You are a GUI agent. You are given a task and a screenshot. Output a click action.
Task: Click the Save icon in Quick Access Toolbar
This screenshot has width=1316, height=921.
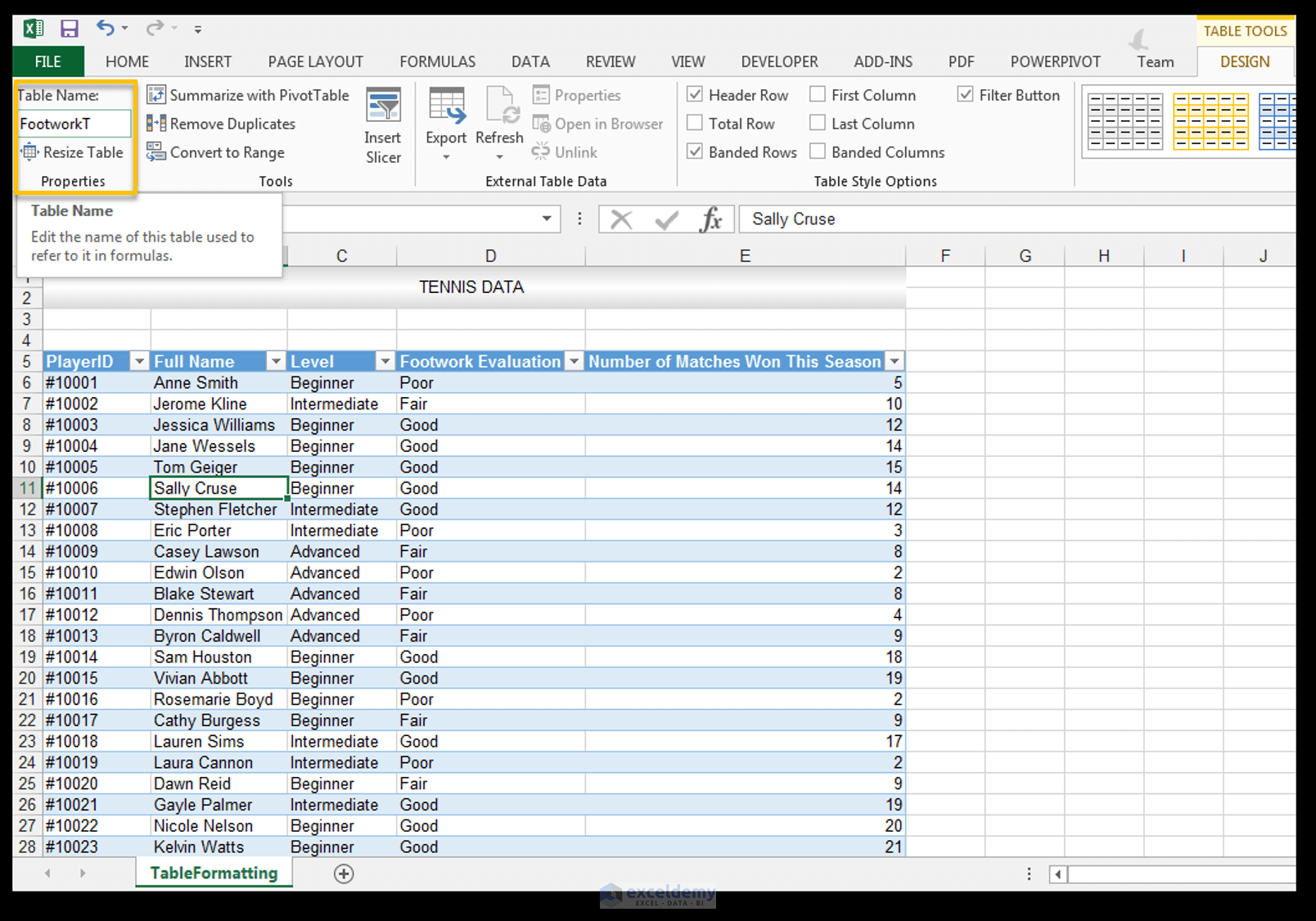69,28
